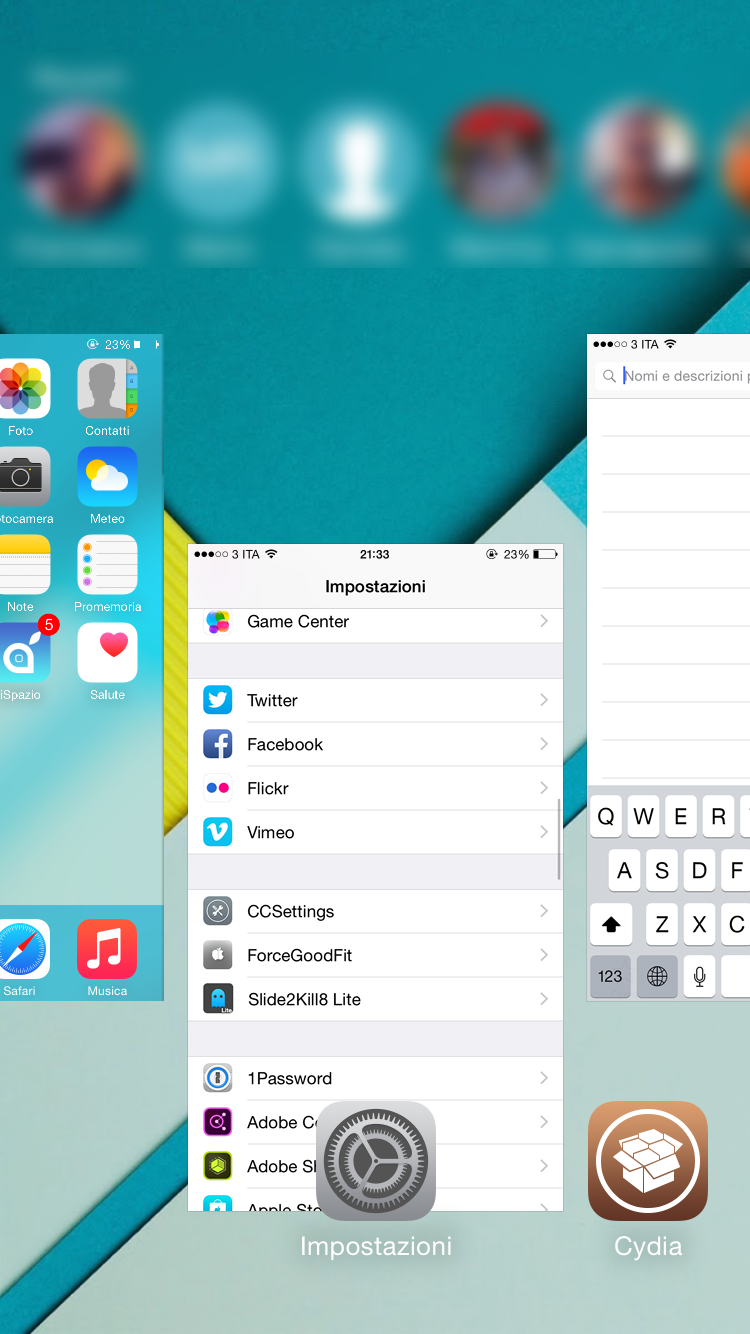The width and height of the screenshot is (750, 1334).
Task: Tap the W key on Cydia keyboard
Action: tap(643, 817)
